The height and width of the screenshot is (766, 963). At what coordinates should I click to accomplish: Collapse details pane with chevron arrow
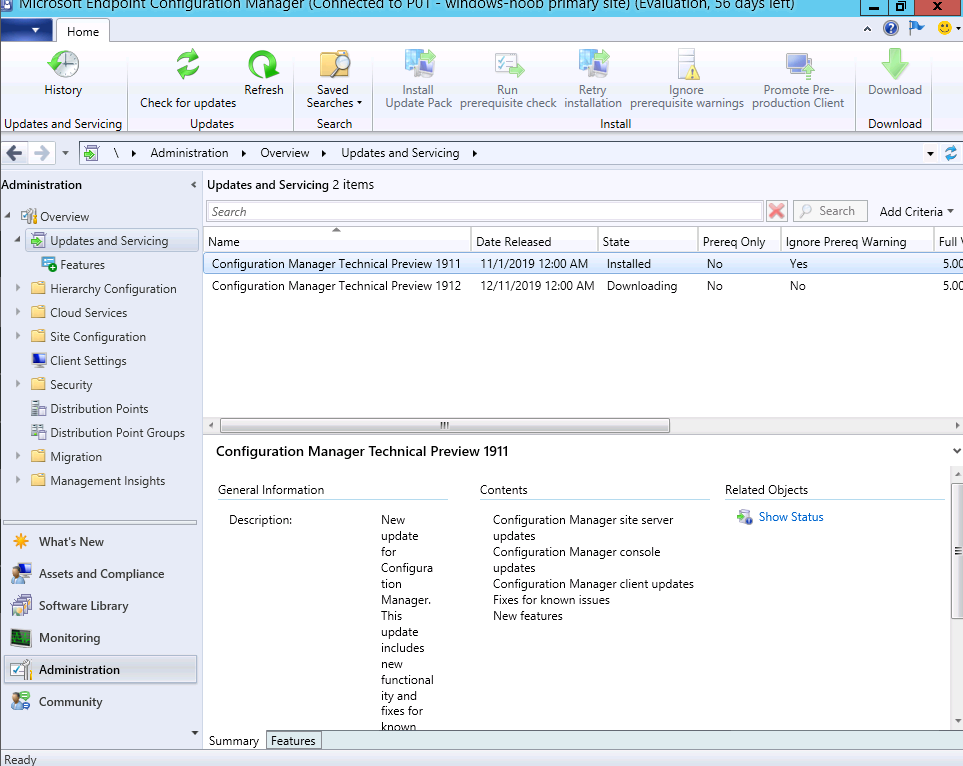point(956,451)
